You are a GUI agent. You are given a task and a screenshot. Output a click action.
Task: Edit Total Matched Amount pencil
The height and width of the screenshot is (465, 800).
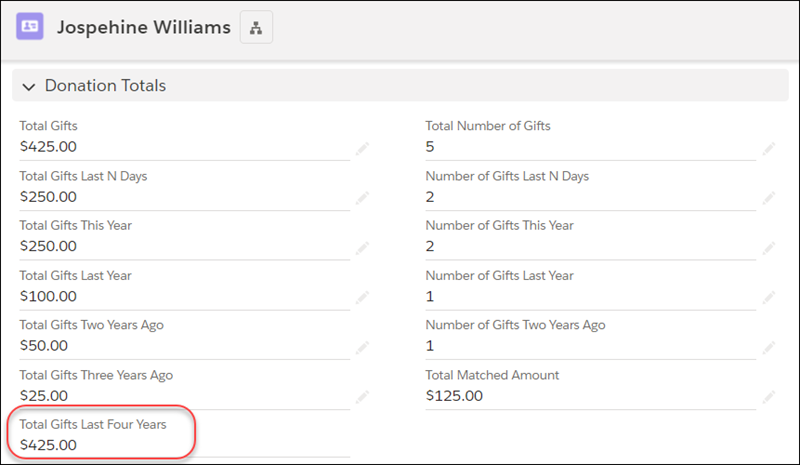coord(769,397)
